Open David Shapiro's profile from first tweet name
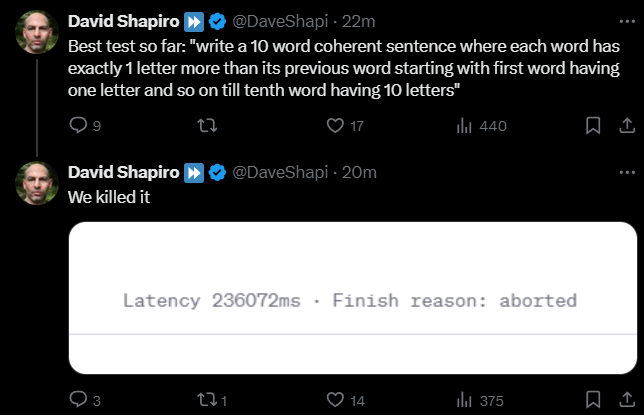Image resolution: width=644 pixels, height=415 pixels. tap(124, 21)
